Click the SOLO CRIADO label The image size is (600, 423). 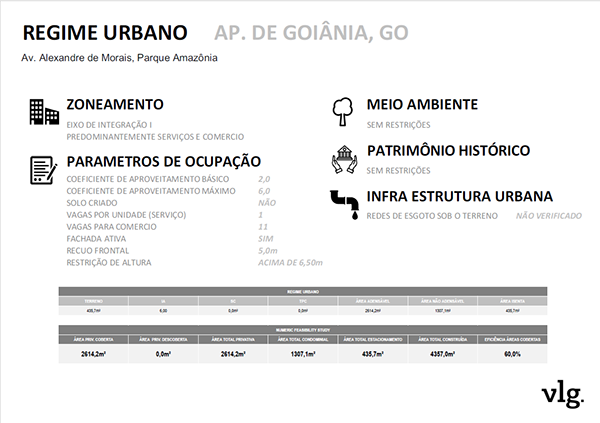pyautogui.click(x=92, y=203)
